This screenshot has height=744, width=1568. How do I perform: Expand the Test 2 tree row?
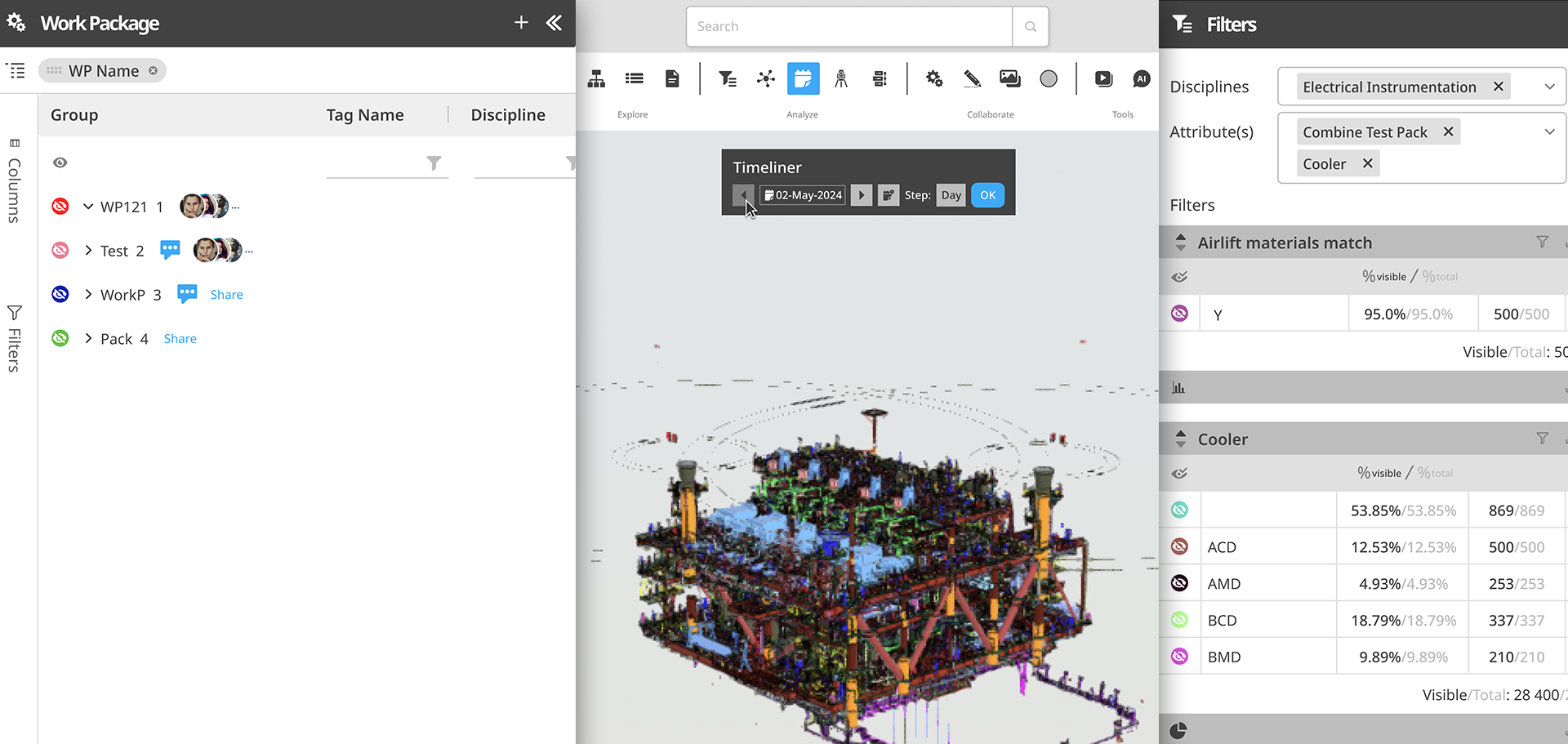point(88,251)
